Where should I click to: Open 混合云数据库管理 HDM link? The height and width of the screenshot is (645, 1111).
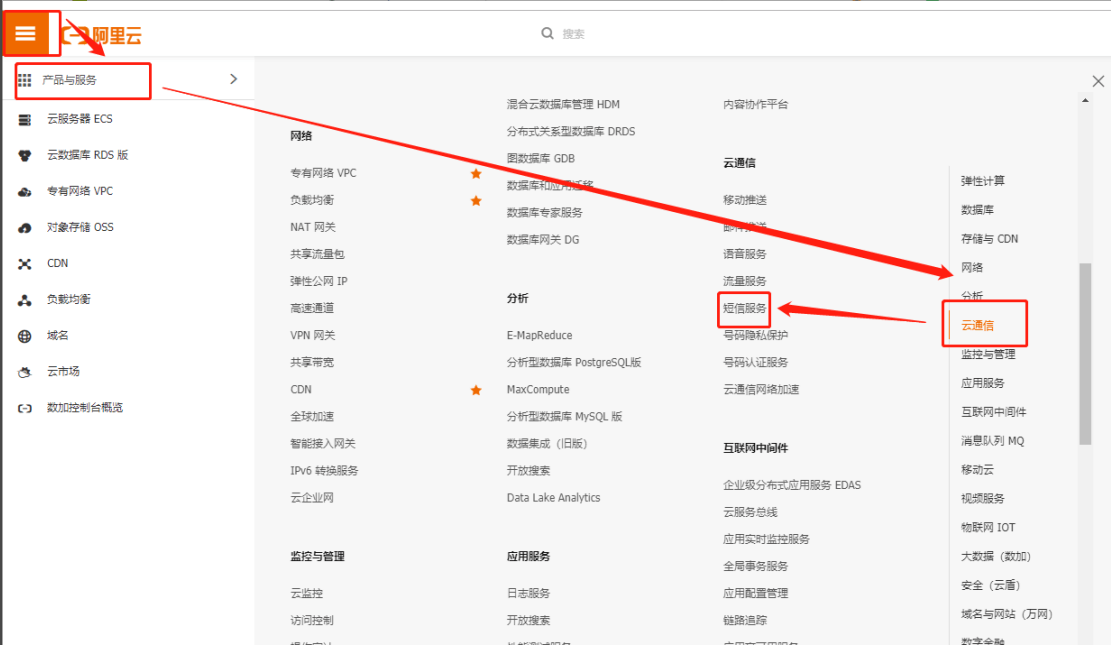[563, 104]
